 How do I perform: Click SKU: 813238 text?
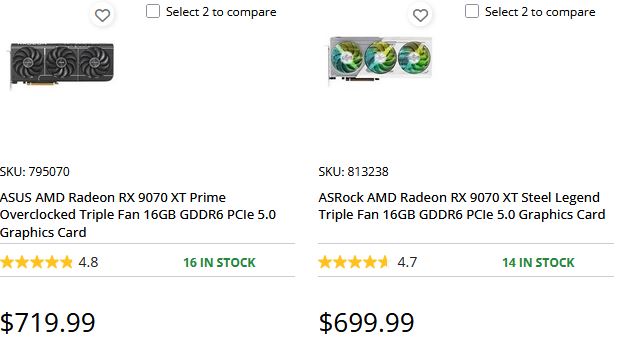(353, 171)
